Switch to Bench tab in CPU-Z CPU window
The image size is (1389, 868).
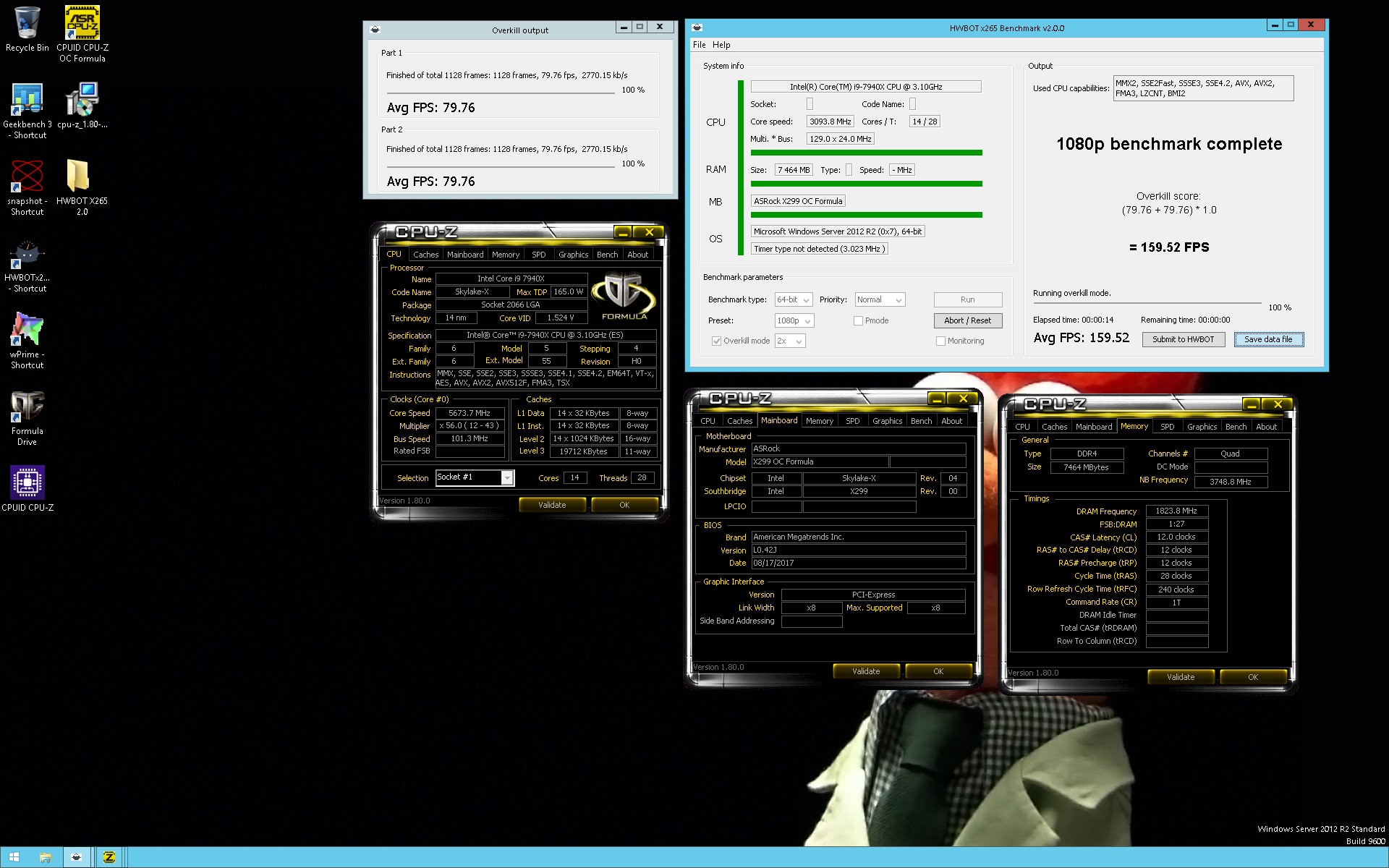click(607, 255)
